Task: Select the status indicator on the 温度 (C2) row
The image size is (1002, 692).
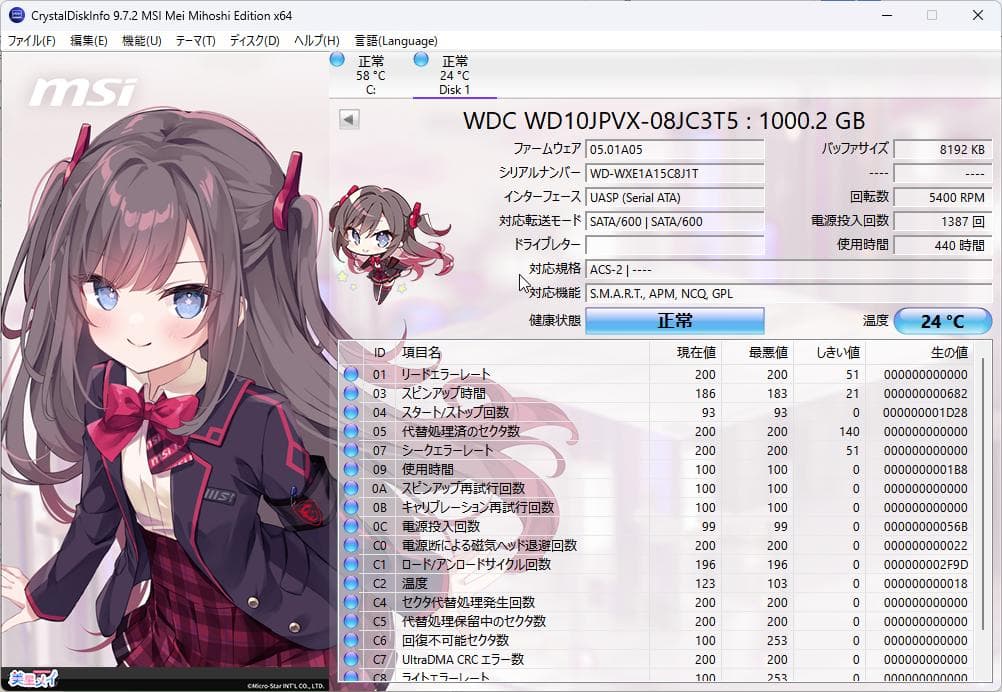Action: click(x=352, y=583)
